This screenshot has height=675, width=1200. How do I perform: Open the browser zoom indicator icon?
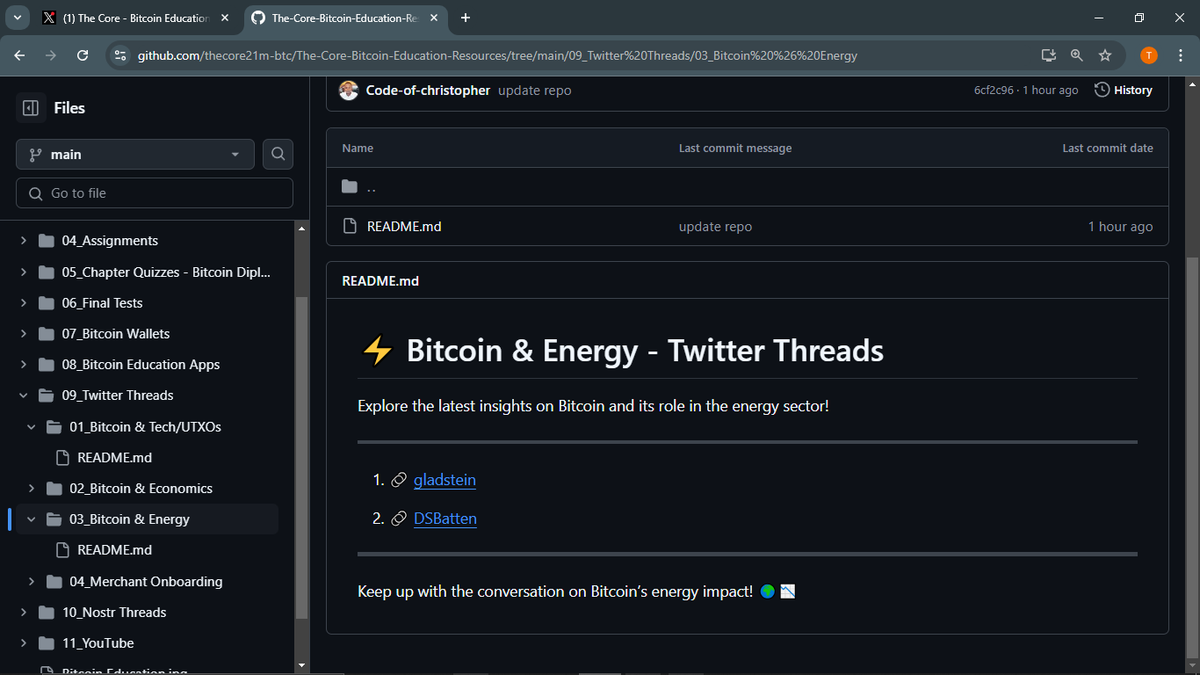tap(1076, 55)
